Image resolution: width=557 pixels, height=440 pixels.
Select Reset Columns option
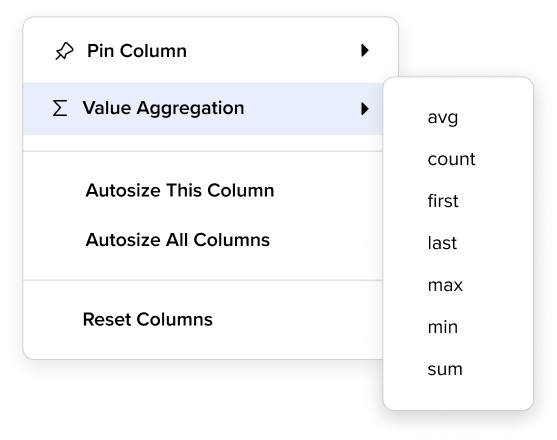pos(203,319)
